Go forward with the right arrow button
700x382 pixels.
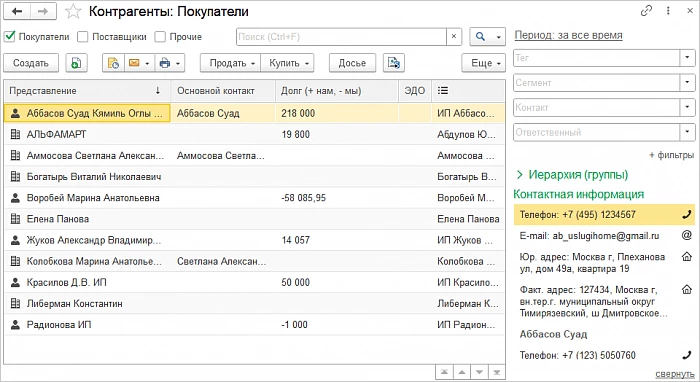43,12
